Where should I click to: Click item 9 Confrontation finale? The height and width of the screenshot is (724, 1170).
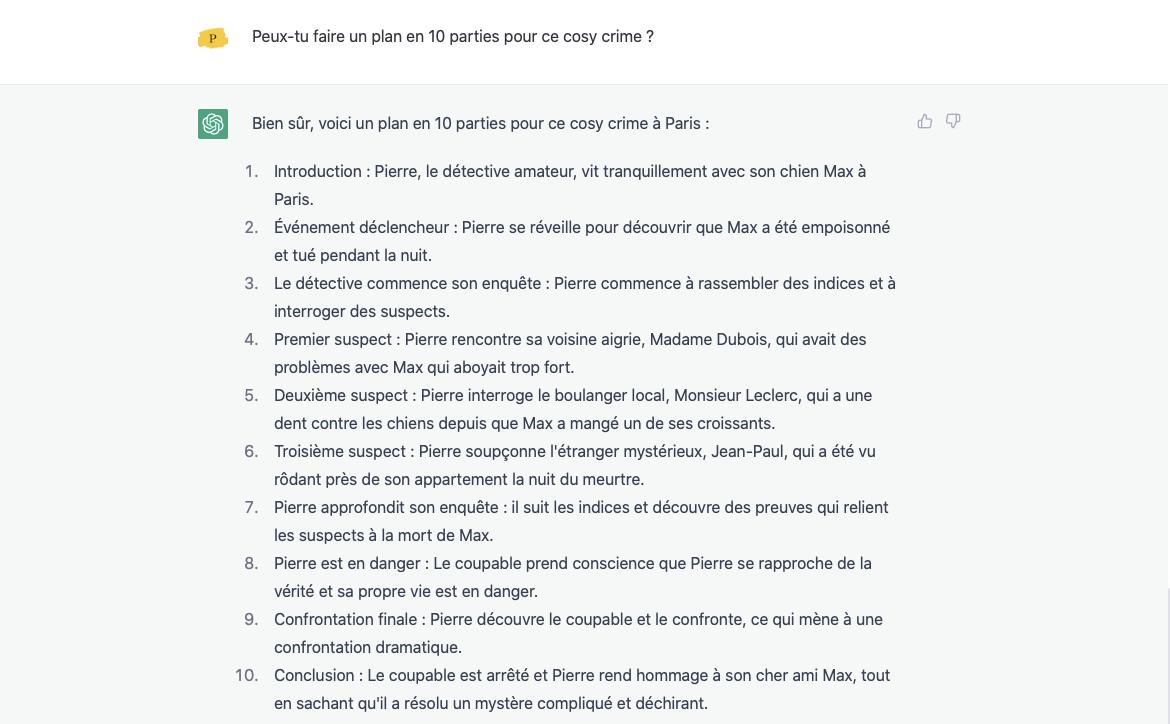[578, 633]
